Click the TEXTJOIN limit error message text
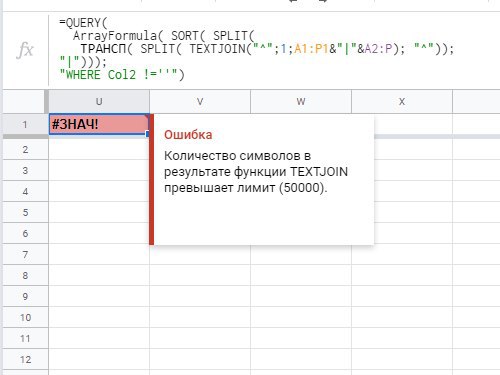Image resolution: width=500 pixels, height=375 pixels. [x=256, y=172]
